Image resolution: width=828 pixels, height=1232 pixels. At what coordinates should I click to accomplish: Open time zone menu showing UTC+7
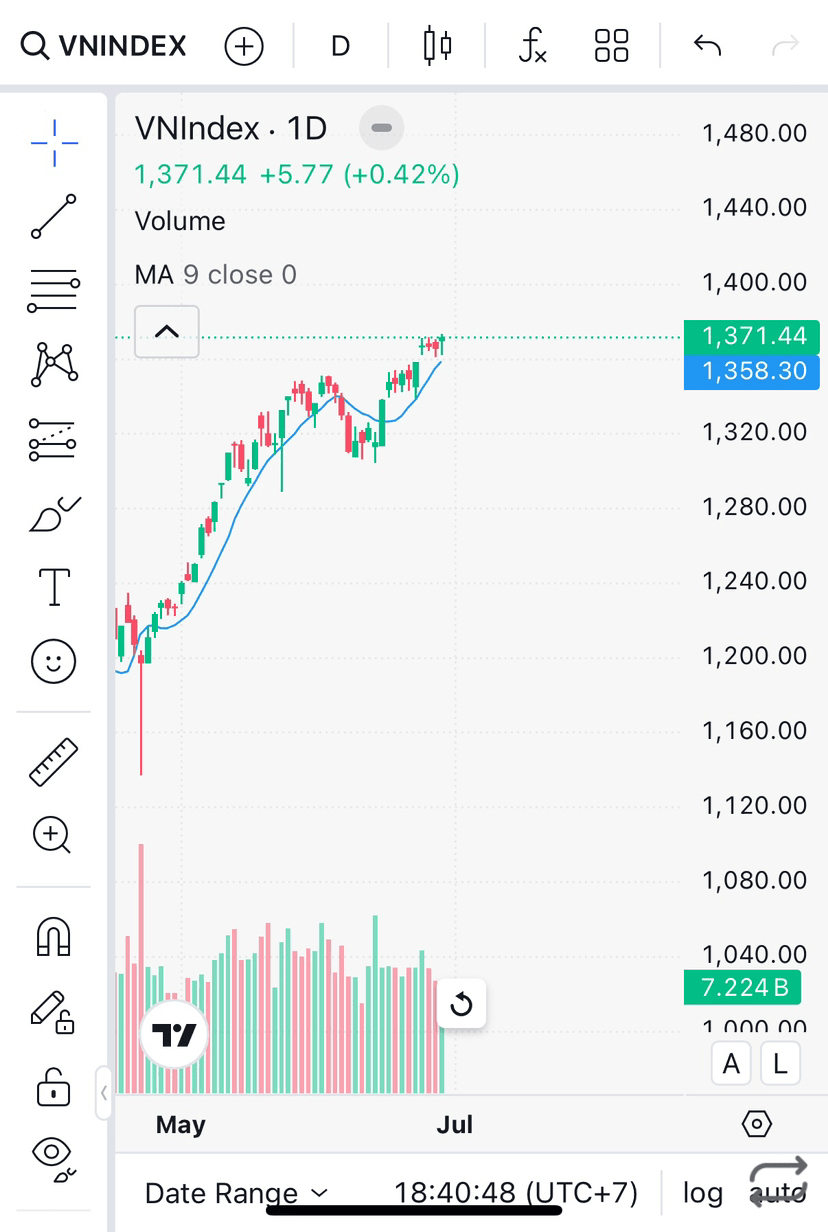tap(516, 1192)
